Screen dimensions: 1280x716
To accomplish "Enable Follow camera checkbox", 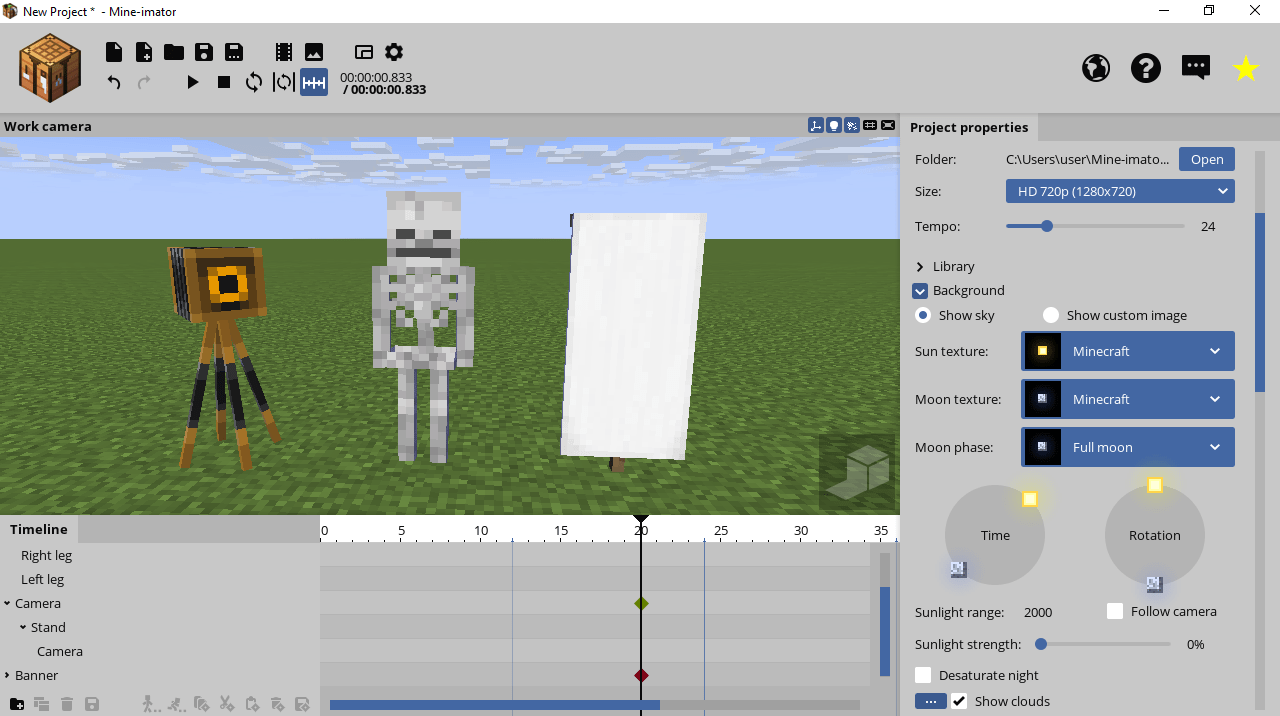I will point(1115,611).
